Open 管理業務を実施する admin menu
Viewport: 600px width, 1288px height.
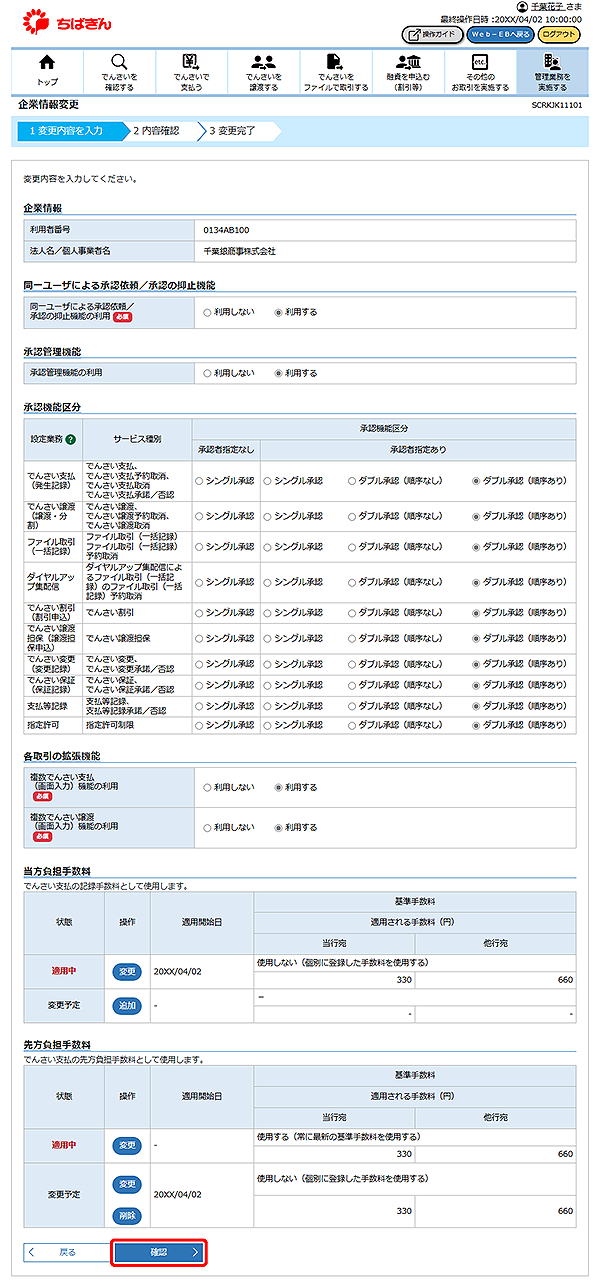552,70
